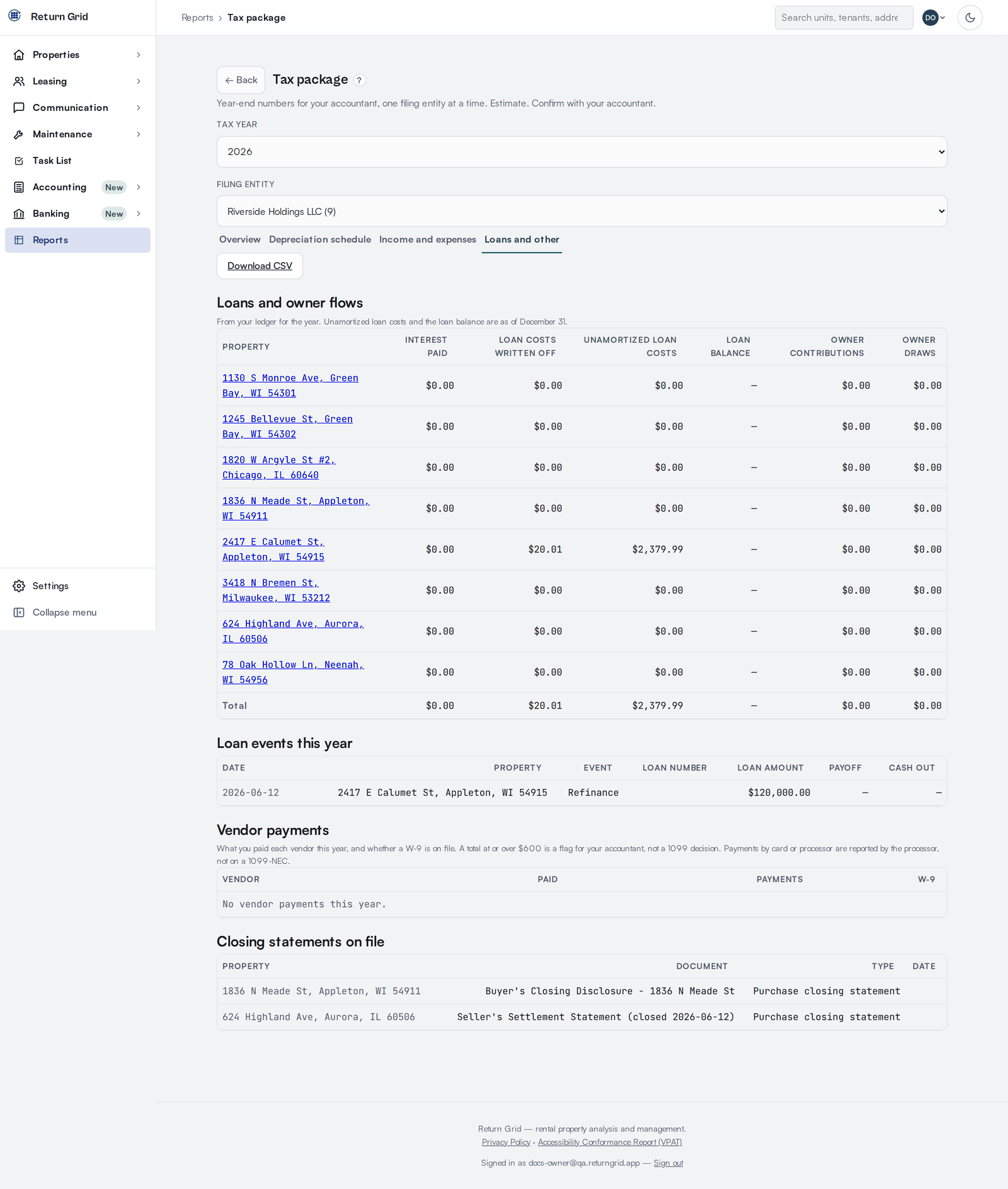Expand the Banking submenu chevron

coord(139,214)
